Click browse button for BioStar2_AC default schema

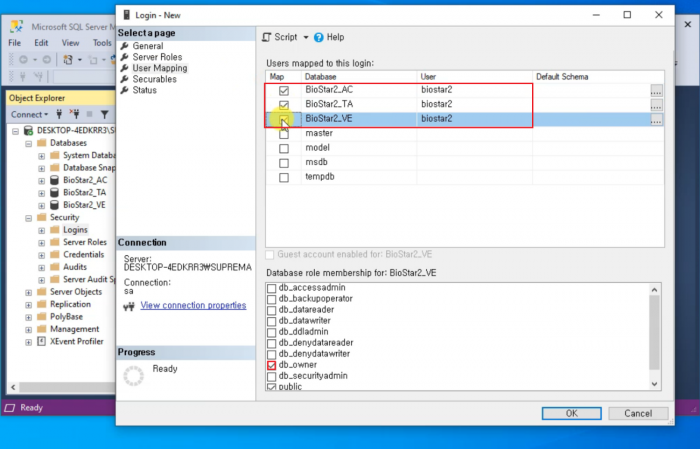point(656,91)
